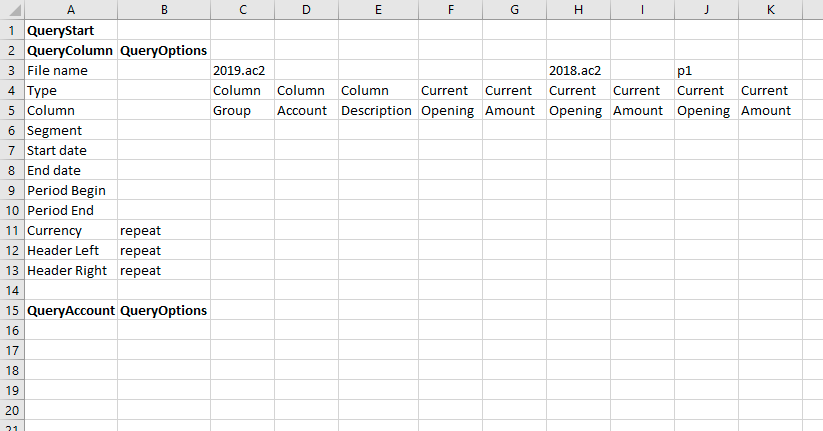This screenshot has width=823, height=431.
Task: Click the QueryStart cell
Action: tap(70, 31)
